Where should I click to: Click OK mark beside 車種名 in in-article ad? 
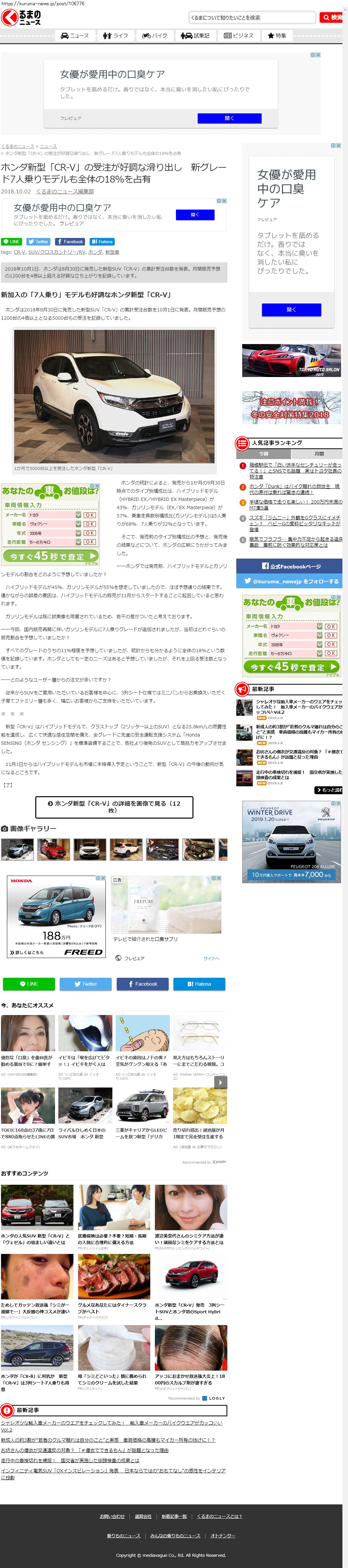click(89, 523)
